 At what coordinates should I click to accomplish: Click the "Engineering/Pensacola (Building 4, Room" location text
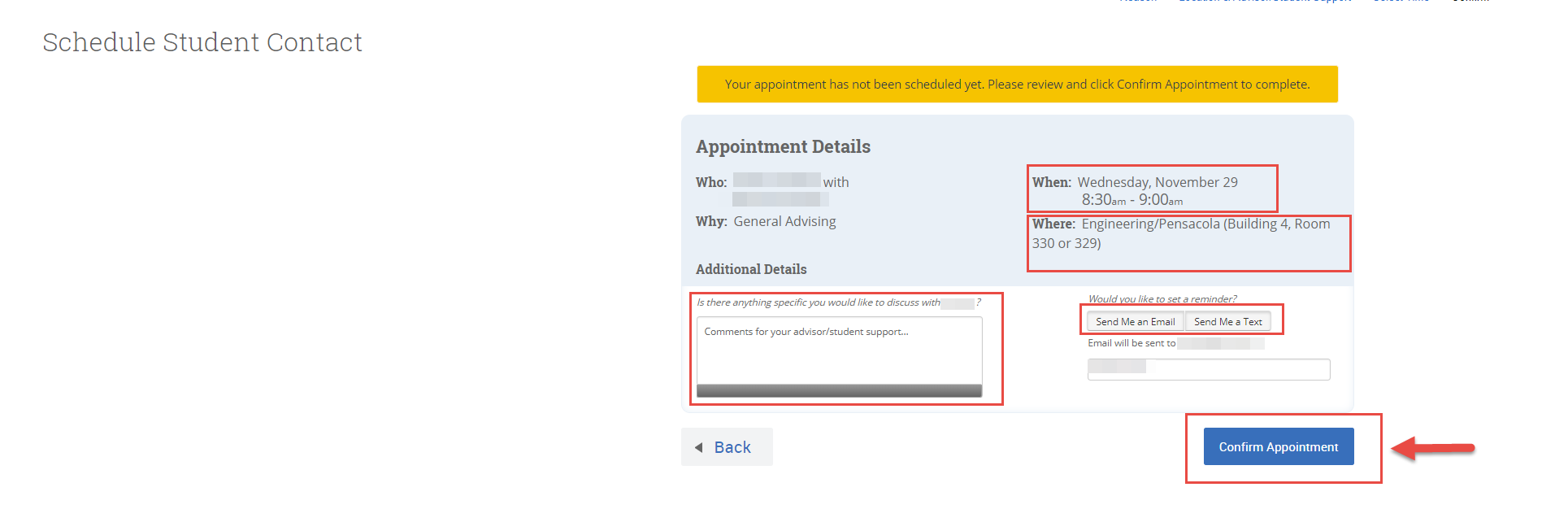(1205, 224)
